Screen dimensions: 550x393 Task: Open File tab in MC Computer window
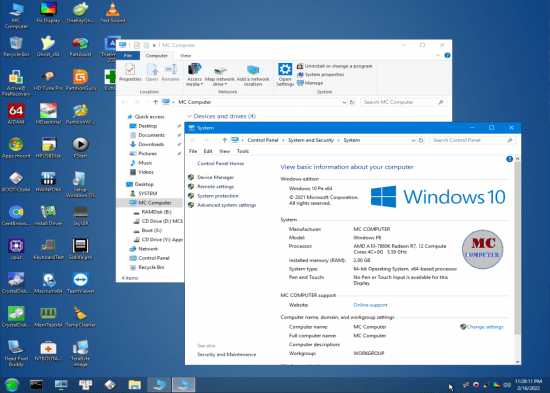pyautogui.click(x=128, y=55)
